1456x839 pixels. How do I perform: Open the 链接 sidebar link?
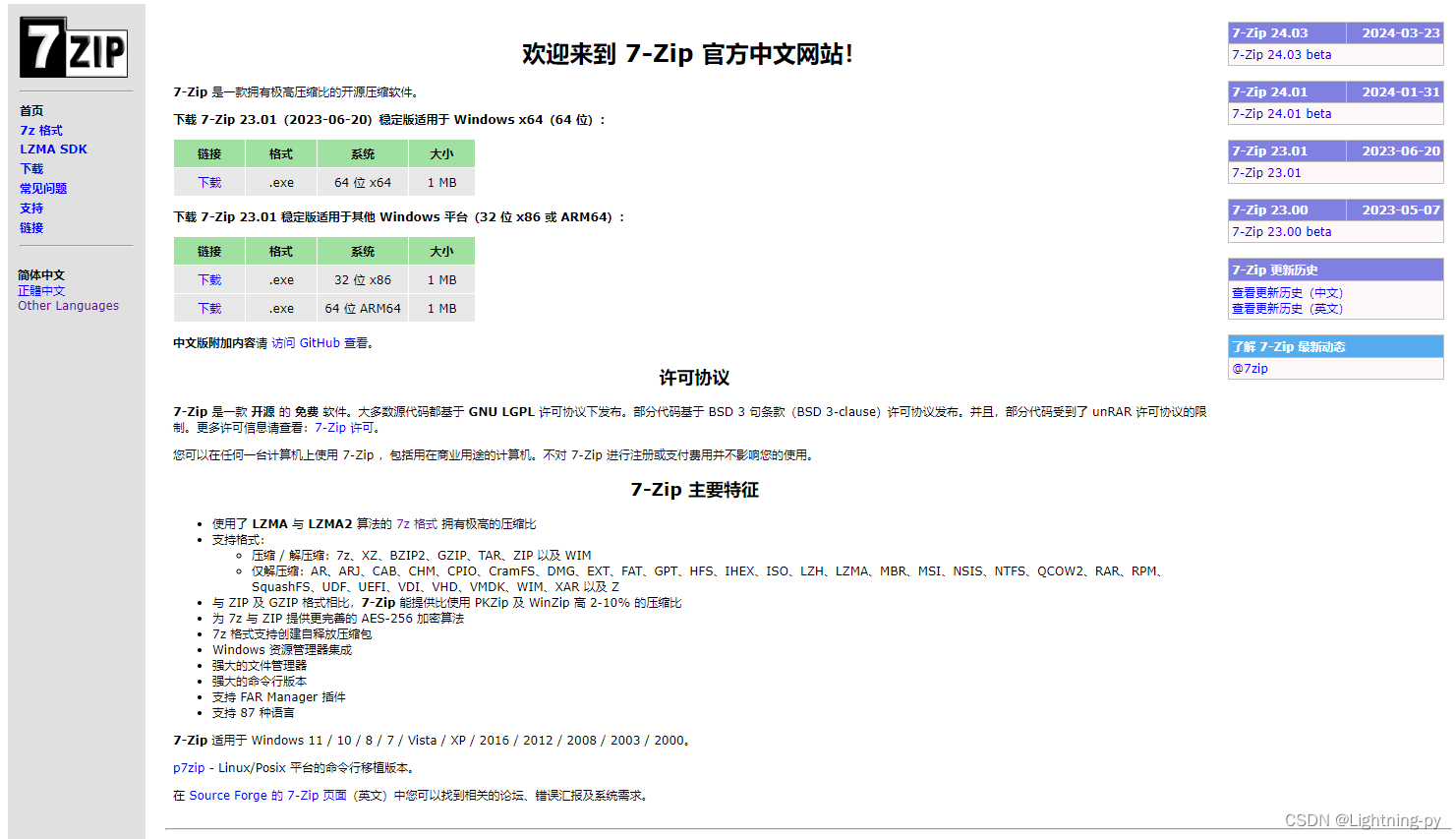point(31,227)
